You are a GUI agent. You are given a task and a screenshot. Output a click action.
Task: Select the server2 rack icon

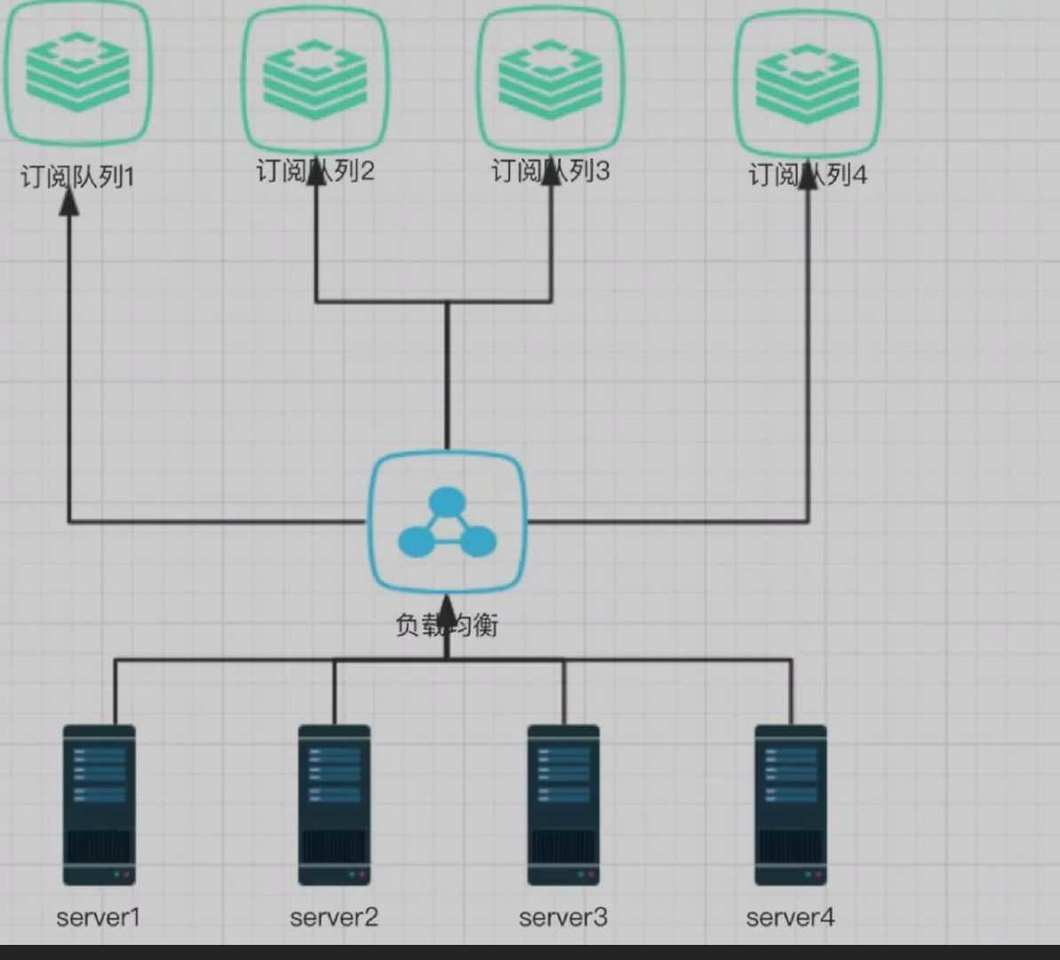click(x=334, y=805)
